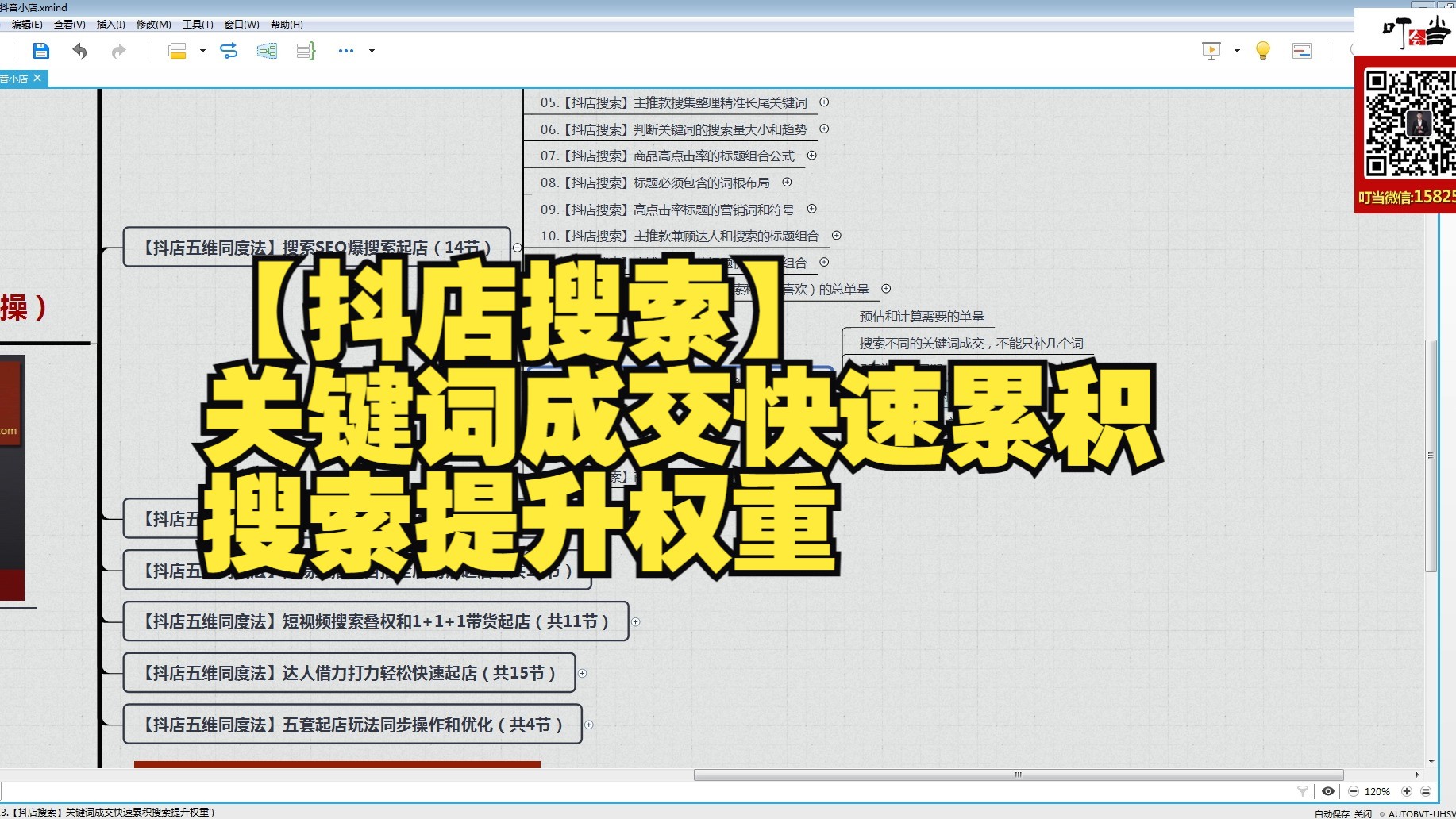Open the 插入(I) menu
Screen dimensions: 1456x819
(111, 25)
